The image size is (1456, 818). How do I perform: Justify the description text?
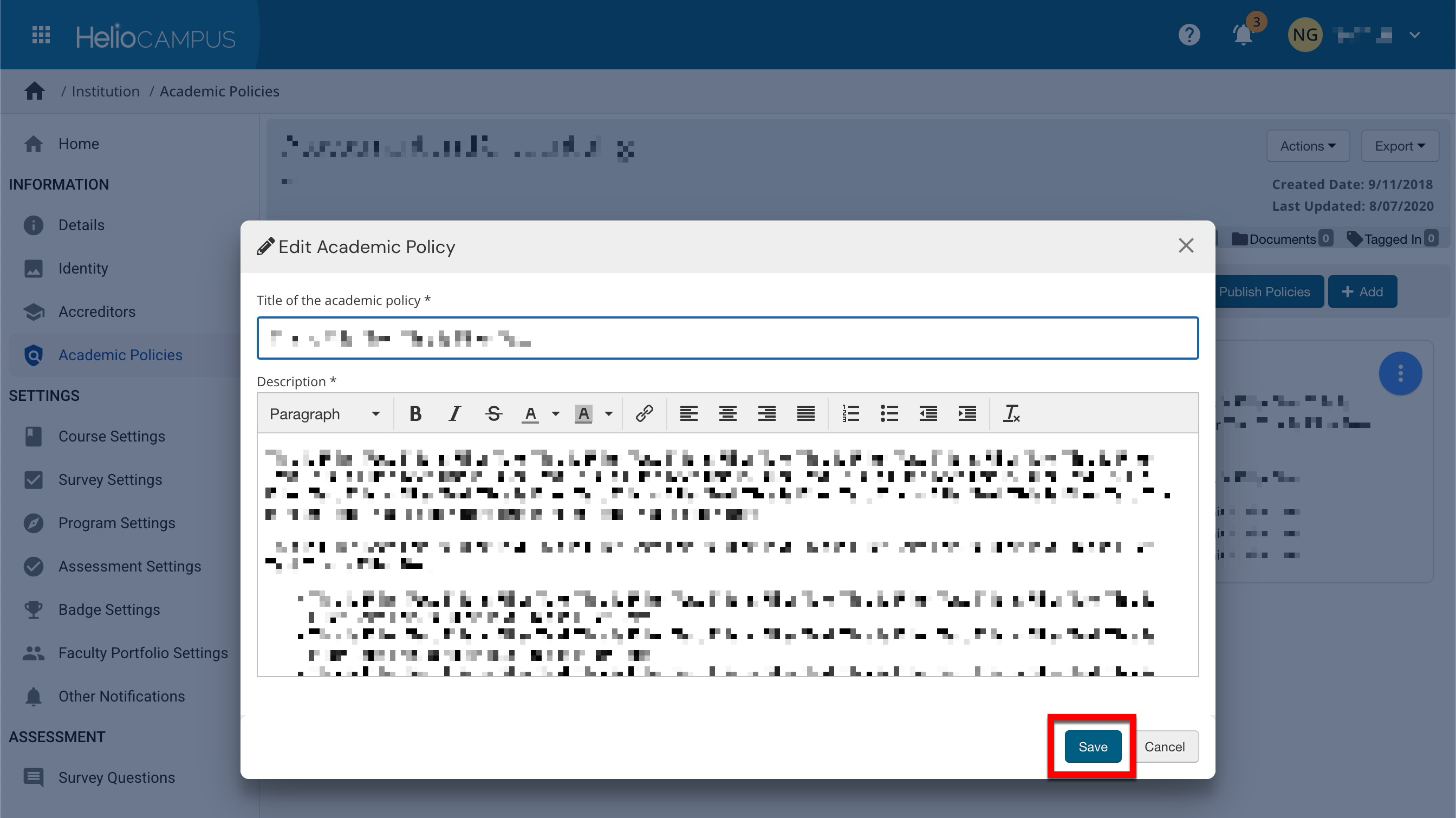tap(805, 414)
